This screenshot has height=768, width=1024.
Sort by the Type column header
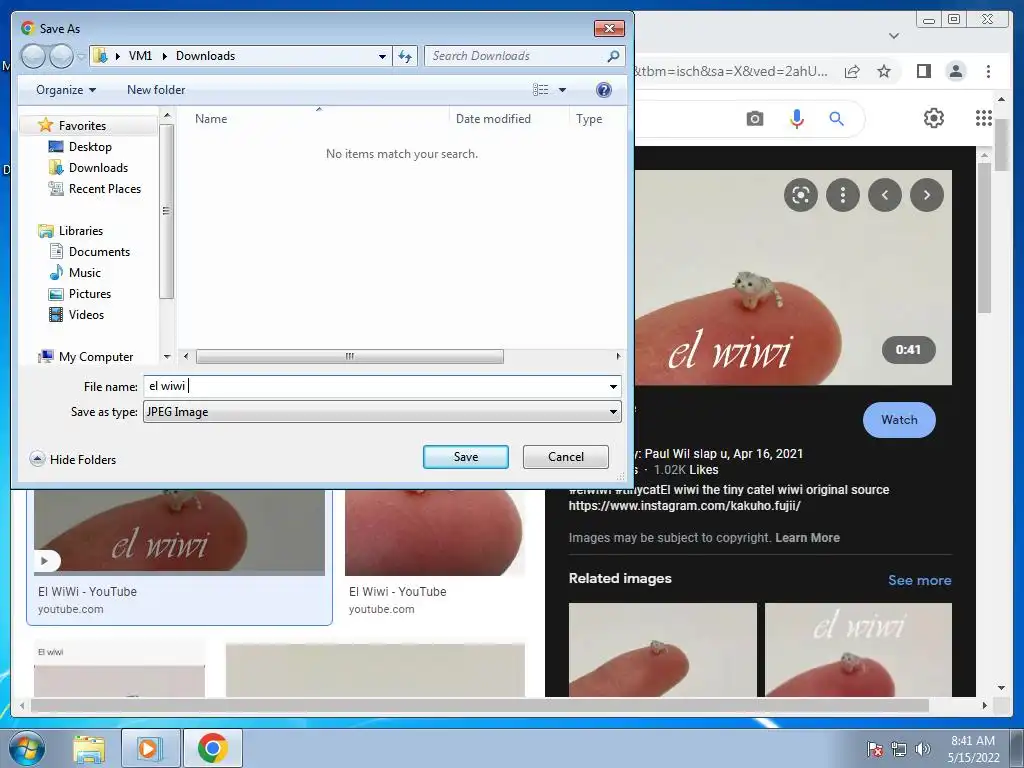click(589, 119)
